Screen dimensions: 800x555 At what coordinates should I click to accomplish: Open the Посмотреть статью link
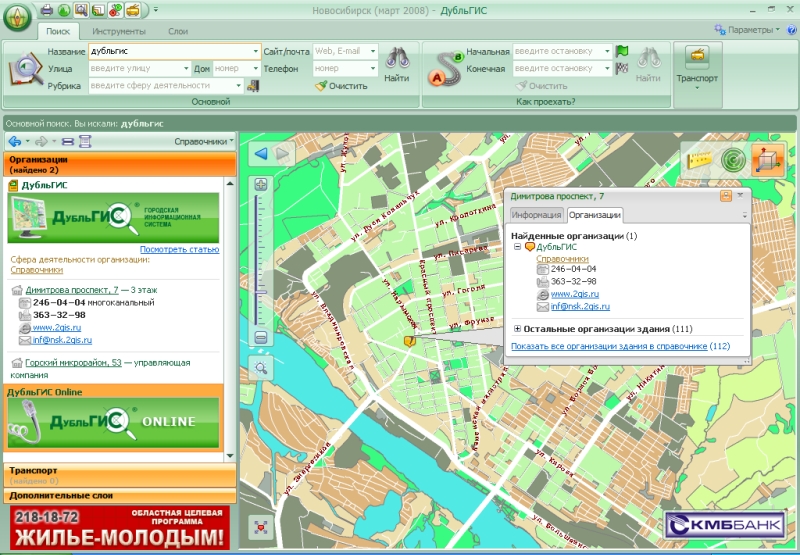[180, 249]
